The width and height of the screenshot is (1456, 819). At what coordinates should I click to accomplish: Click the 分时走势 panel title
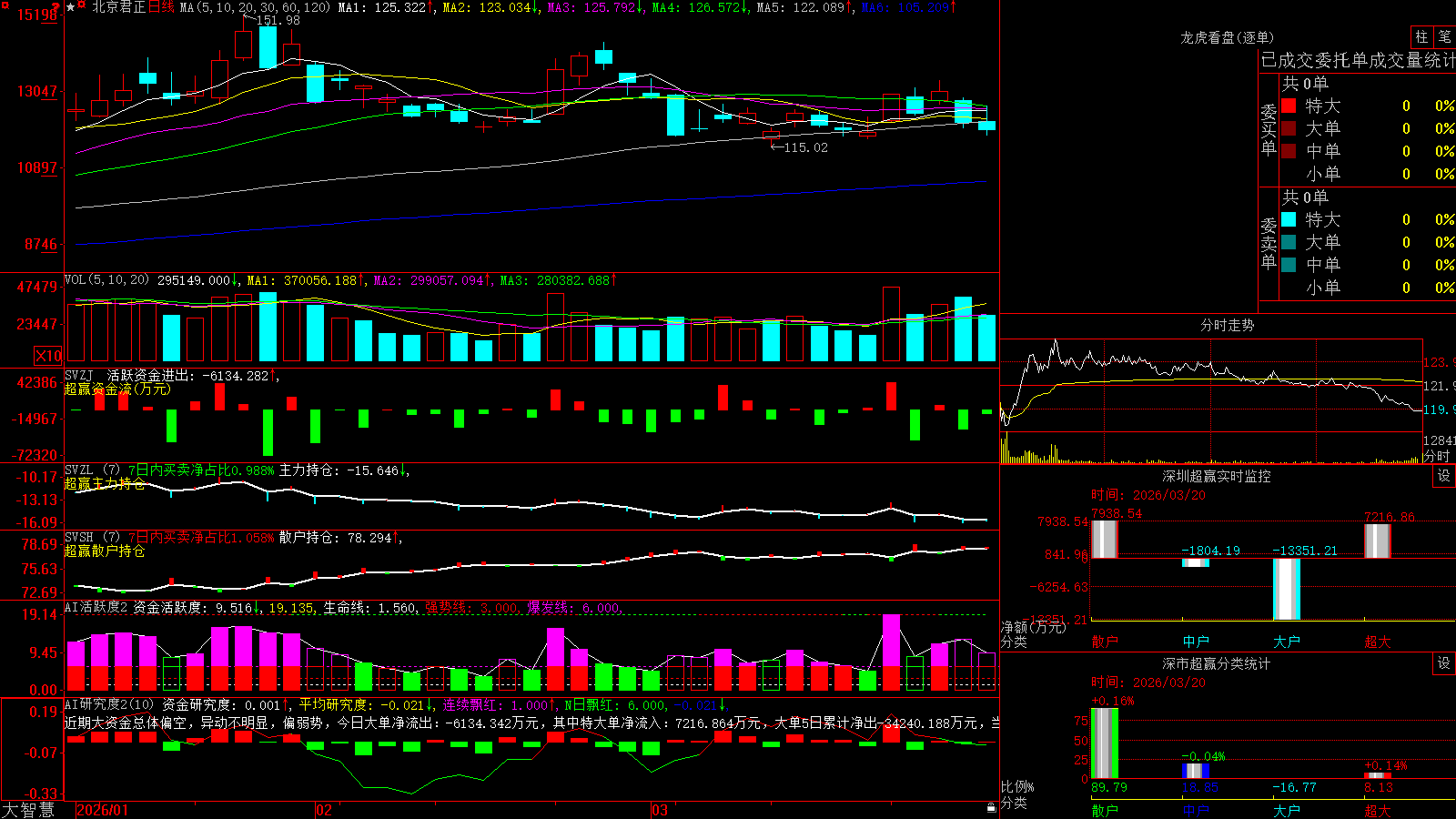click(1227, 325)
